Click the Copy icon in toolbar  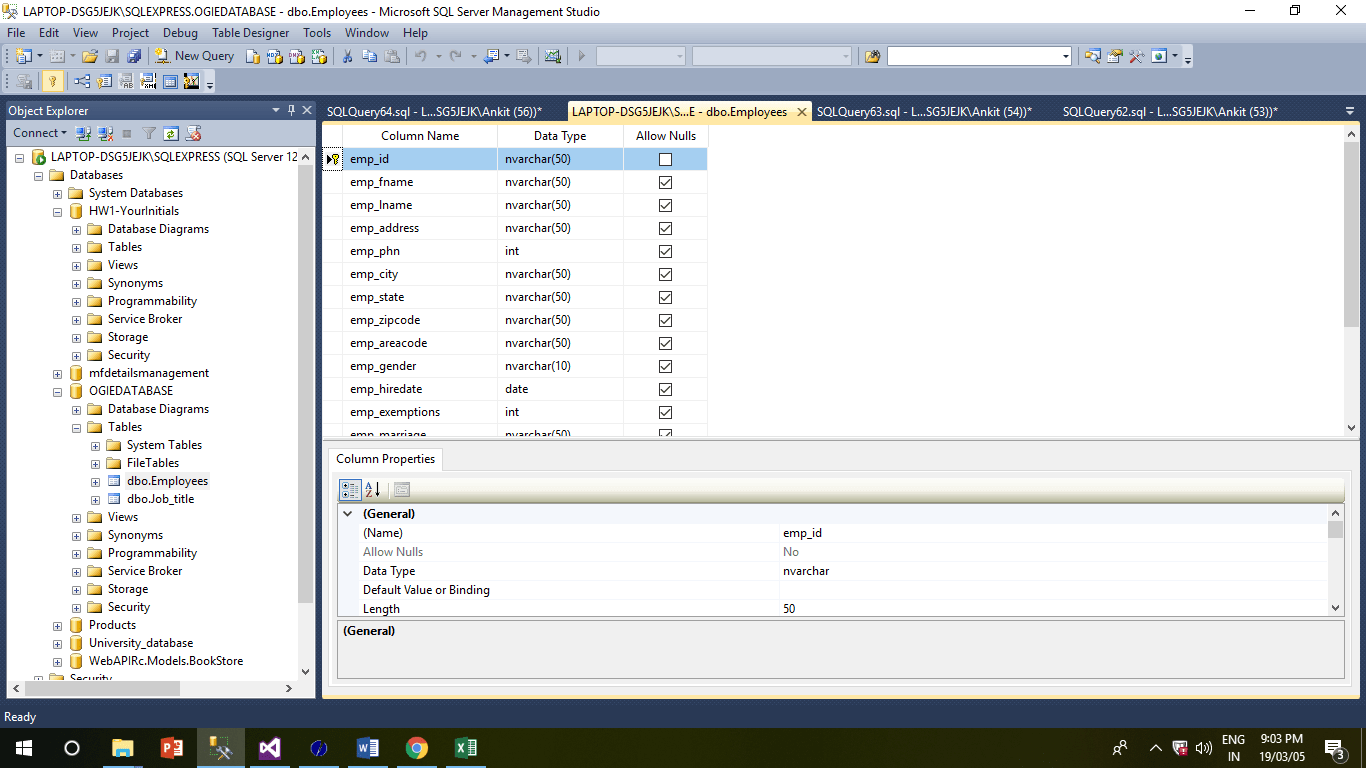pos(369,56)
